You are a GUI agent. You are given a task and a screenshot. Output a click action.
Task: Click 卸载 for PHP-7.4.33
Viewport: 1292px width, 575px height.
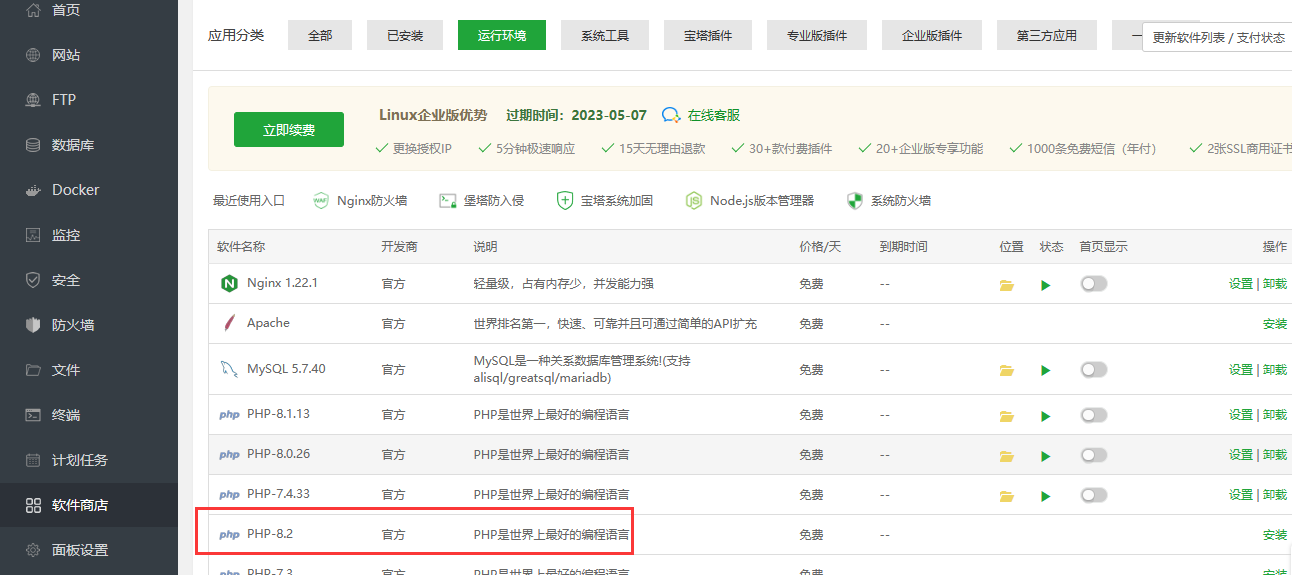click(1275, 494)
